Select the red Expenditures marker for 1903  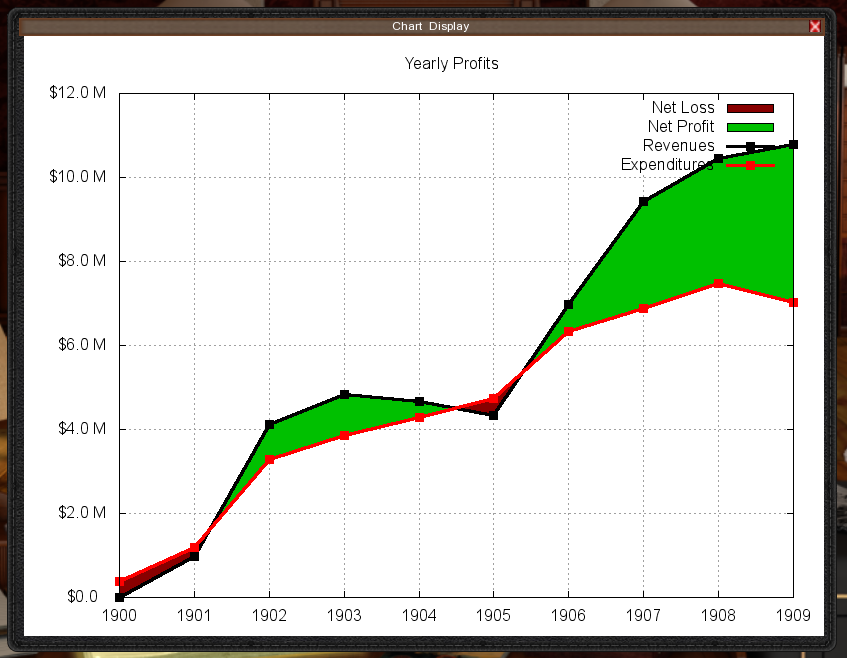click(x=344, y=436)
